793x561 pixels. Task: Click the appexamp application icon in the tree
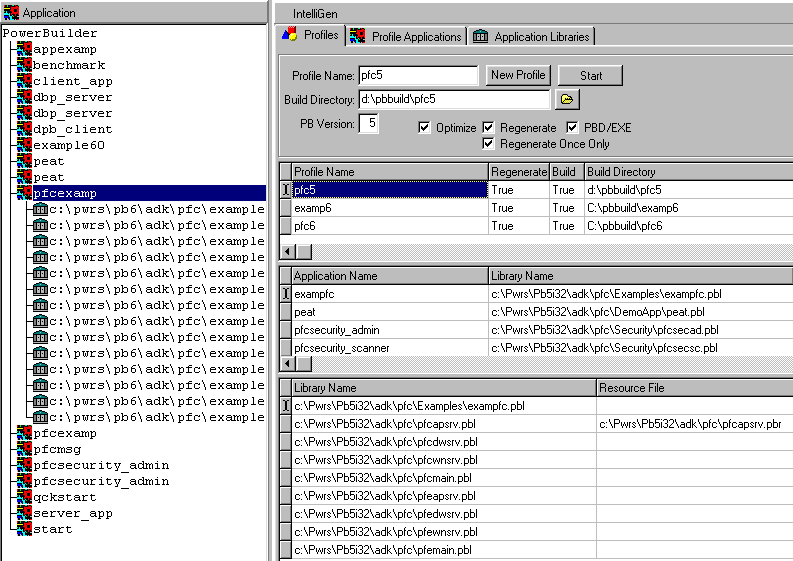[24, 49]
